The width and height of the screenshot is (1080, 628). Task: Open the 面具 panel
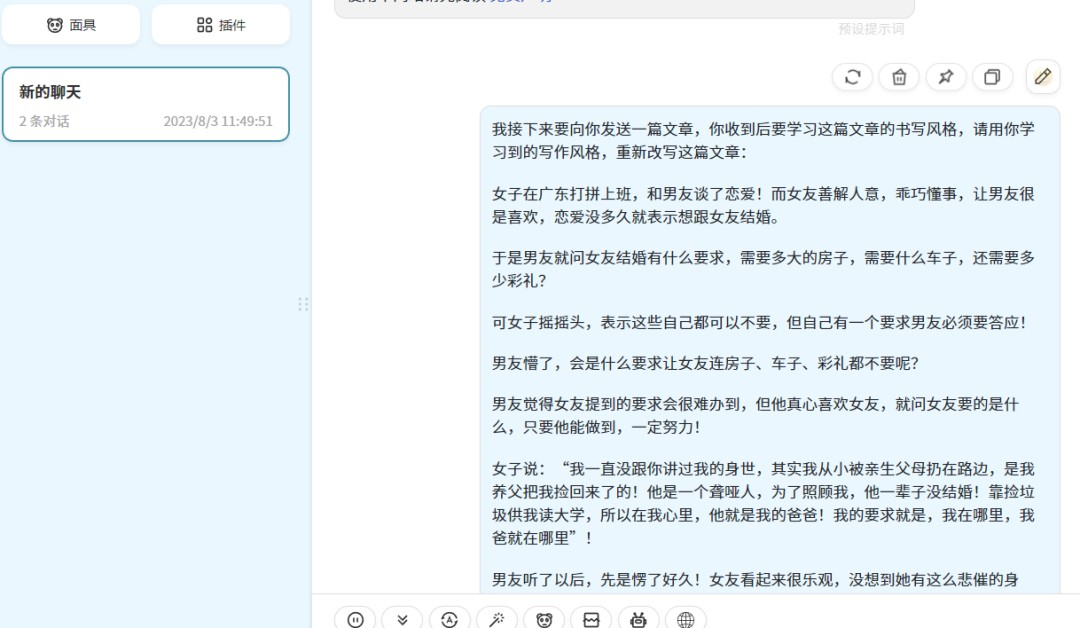click(70, 24)
